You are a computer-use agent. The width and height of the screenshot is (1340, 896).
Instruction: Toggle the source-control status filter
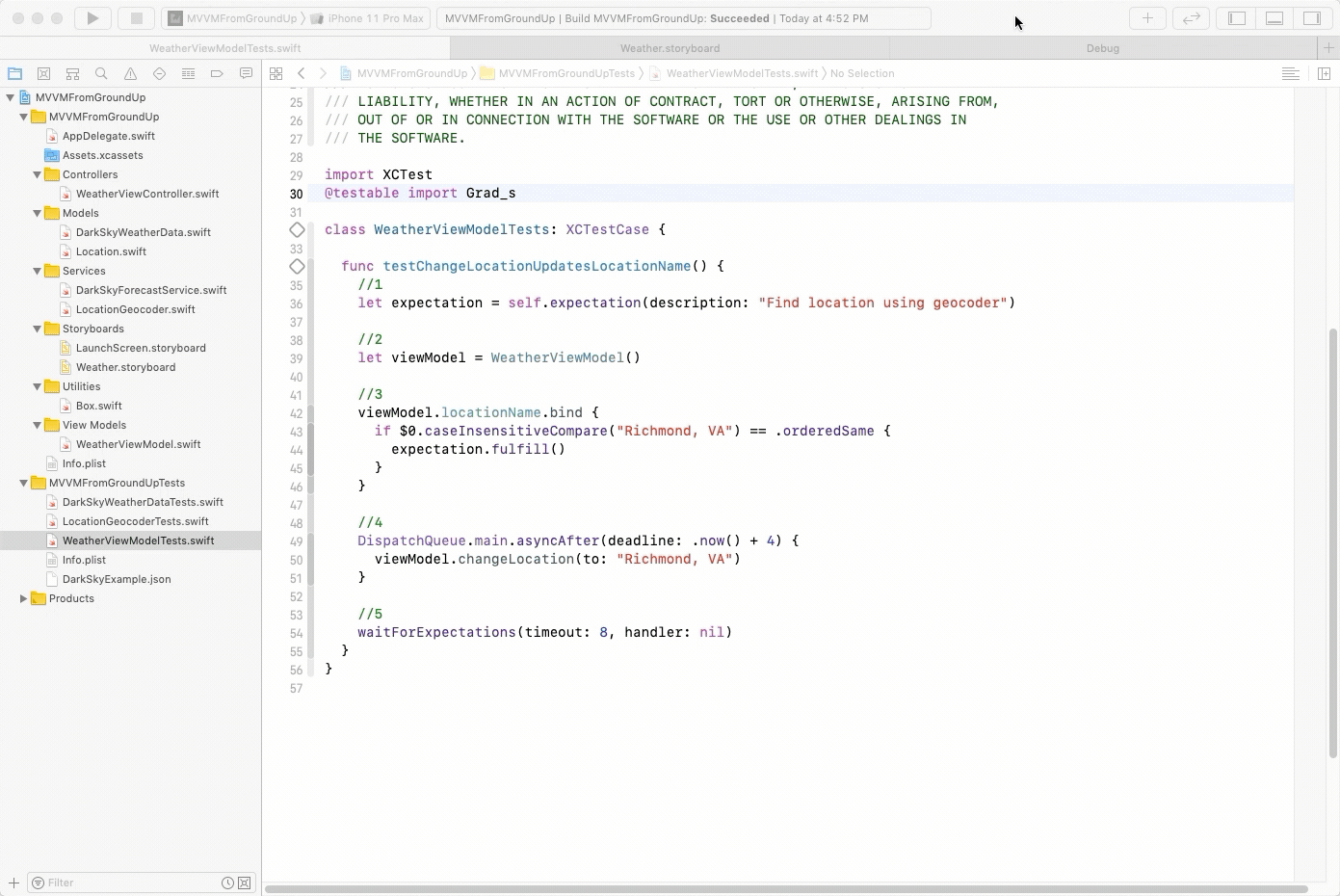(245, 883)
